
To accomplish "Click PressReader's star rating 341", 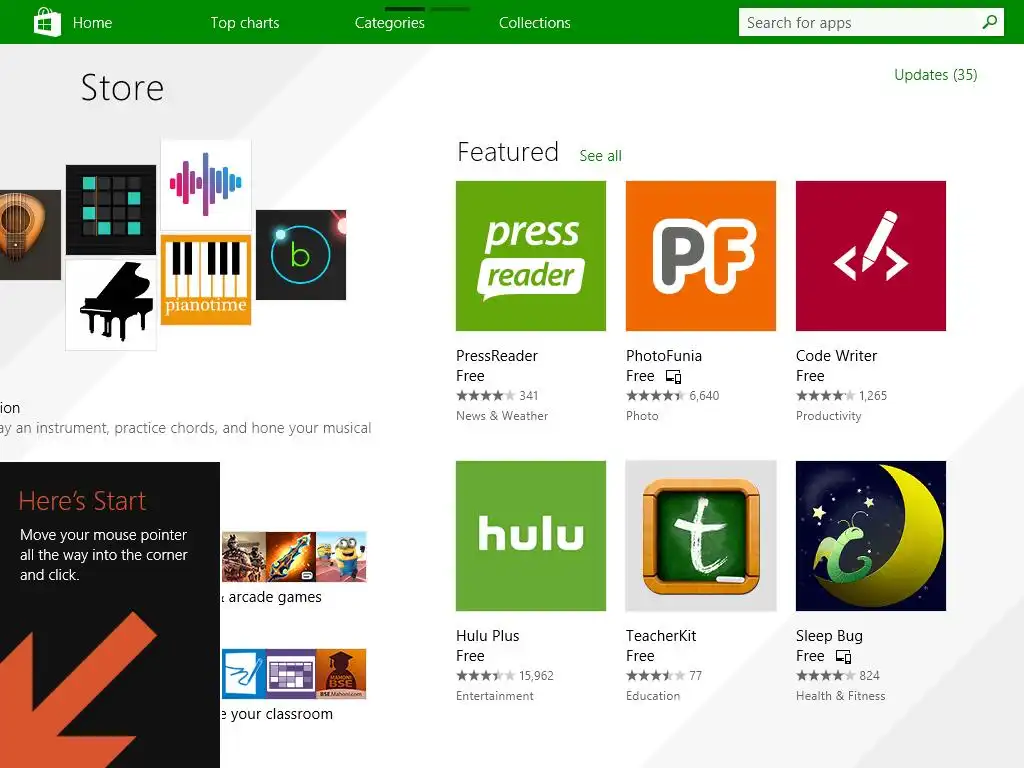I will click(497, 396).
